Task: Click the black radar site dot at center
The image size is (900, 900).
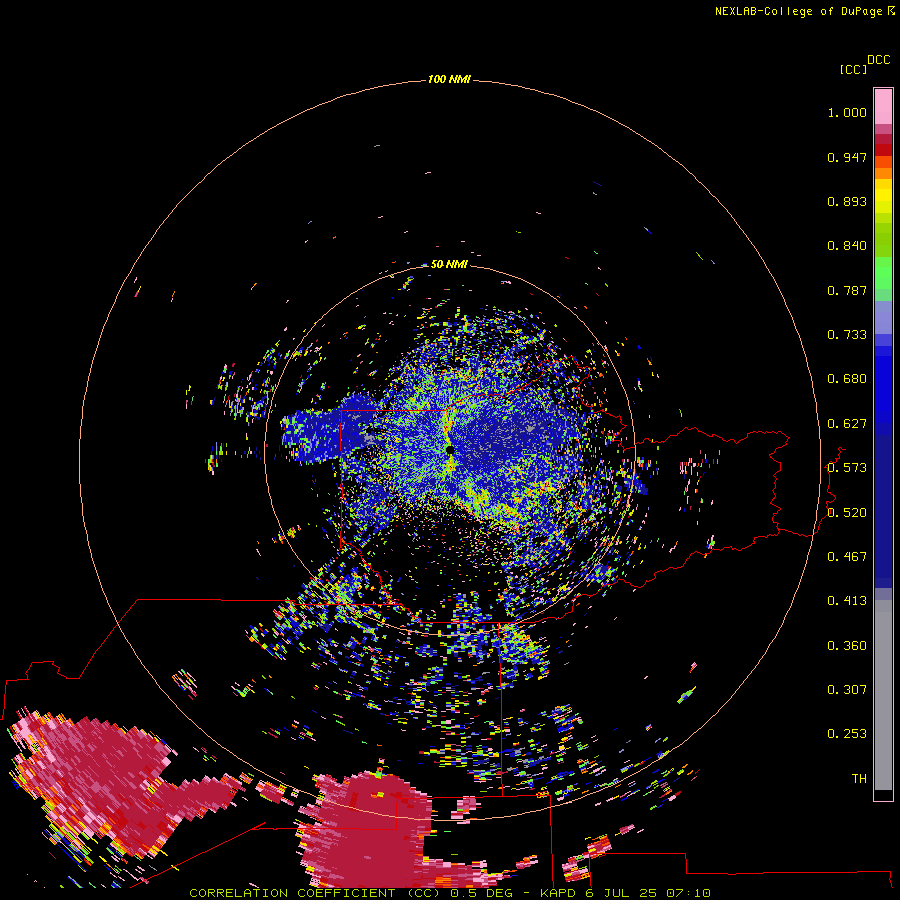Action: [x=449, y=449]
